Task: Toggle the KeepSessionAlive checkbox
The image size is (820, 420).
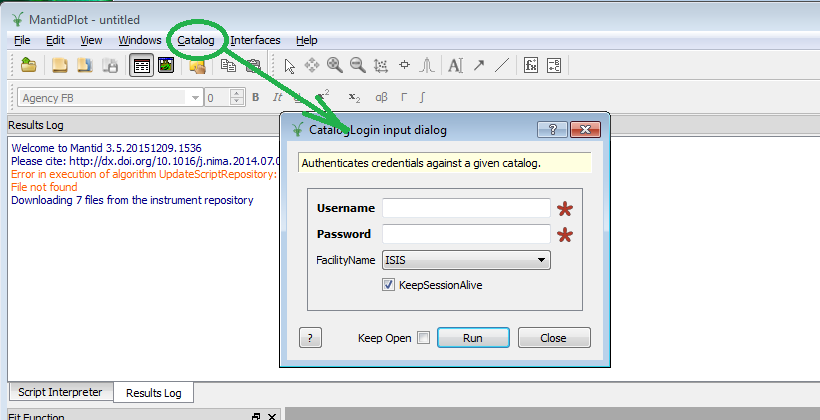Action: click(388, 285)
